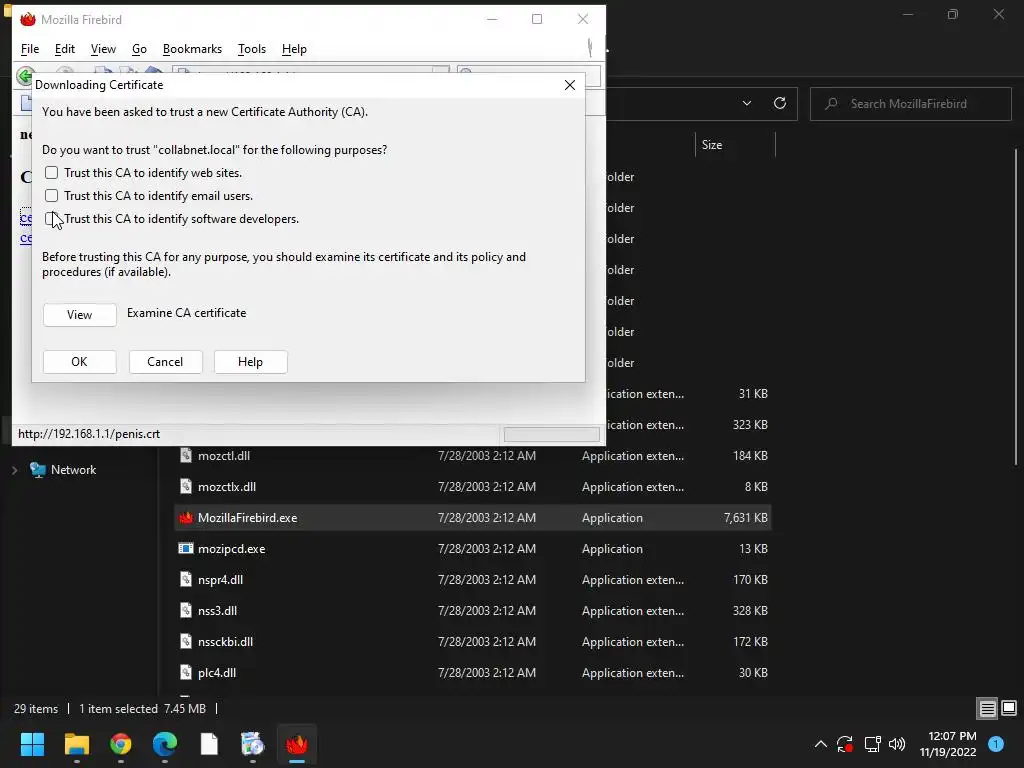Launch Google Chrome from the taskbar

(121, 744)
